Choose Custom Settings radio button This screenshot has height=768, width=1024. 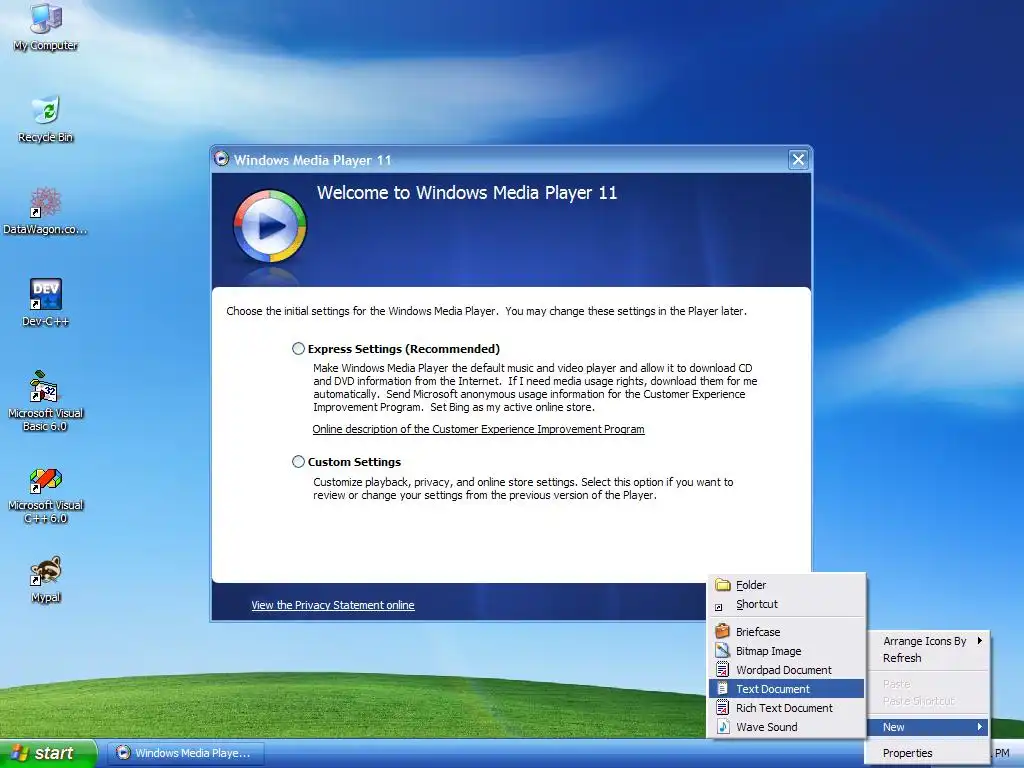pyautogui.click(x=298, y=462)
